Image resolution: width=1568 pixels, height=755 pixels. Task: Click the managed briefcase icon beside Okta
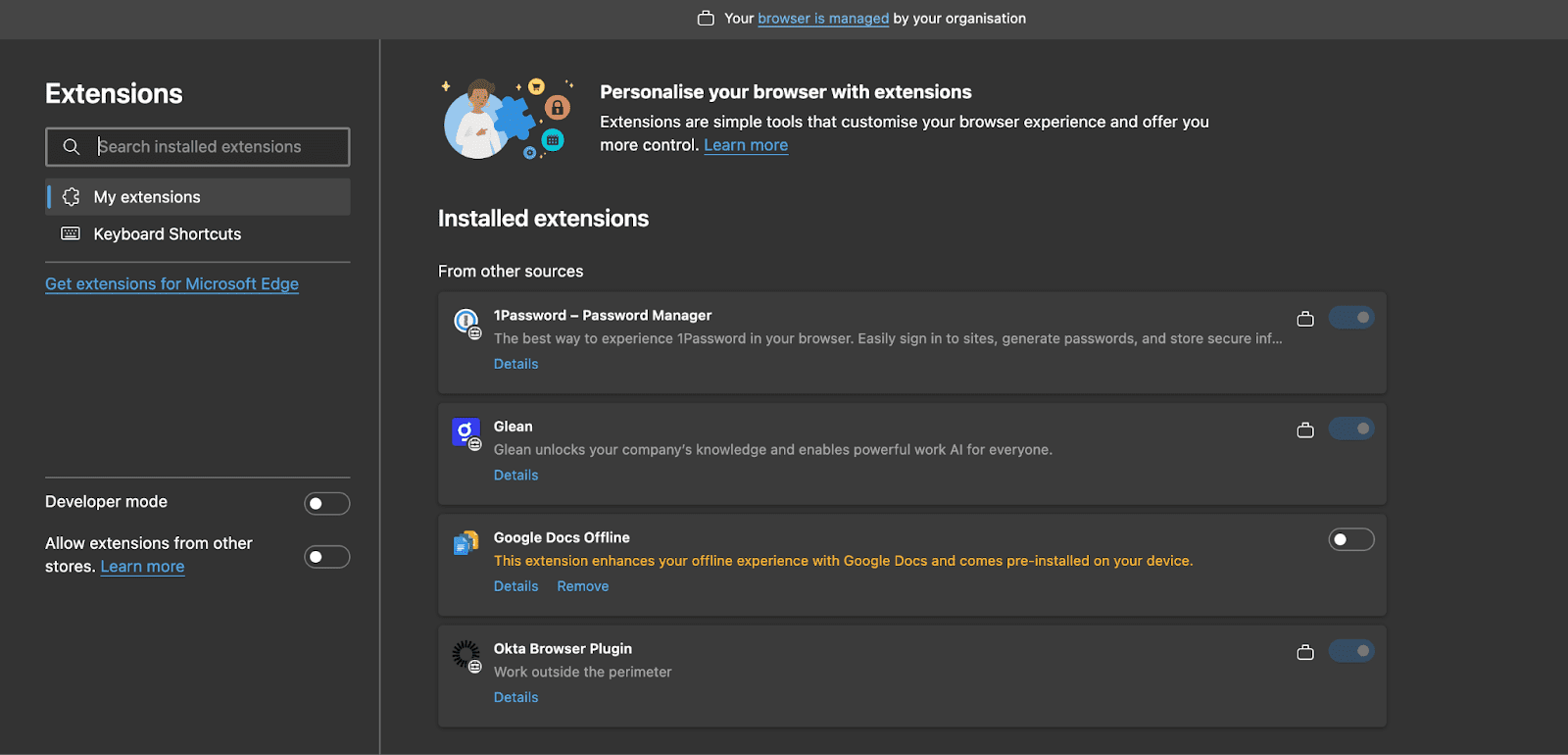coord(1305,652)
